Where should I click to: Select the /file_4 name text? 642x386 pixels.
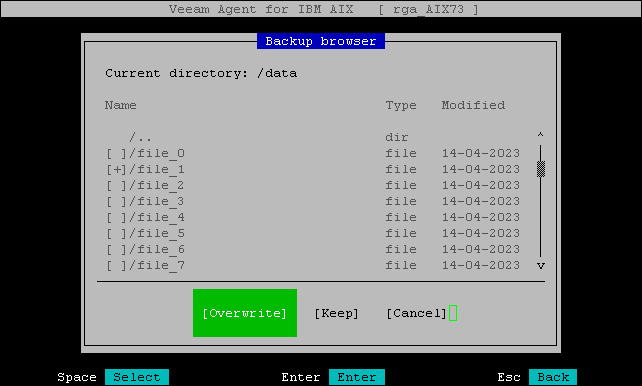(x=157, y=217)
